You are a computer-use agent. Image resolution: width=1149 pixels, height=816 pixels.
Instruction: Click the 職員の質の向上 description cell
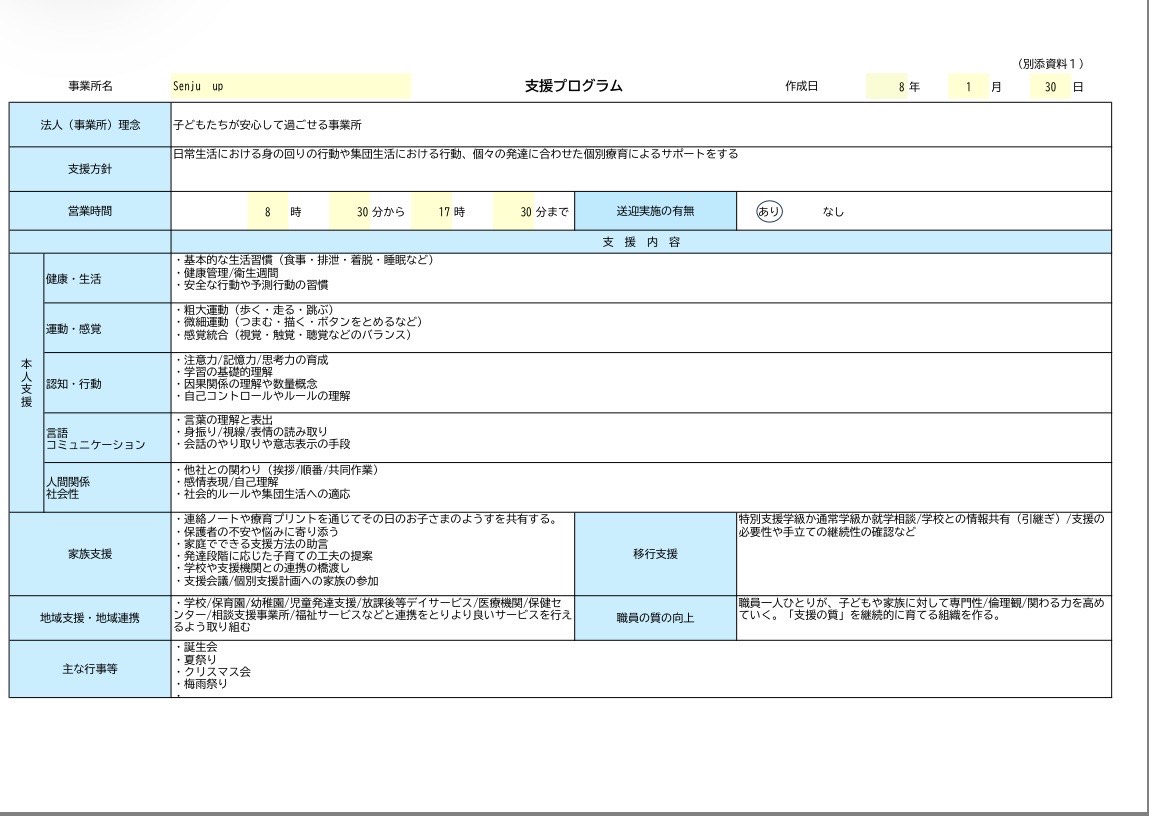click(923, 617)
